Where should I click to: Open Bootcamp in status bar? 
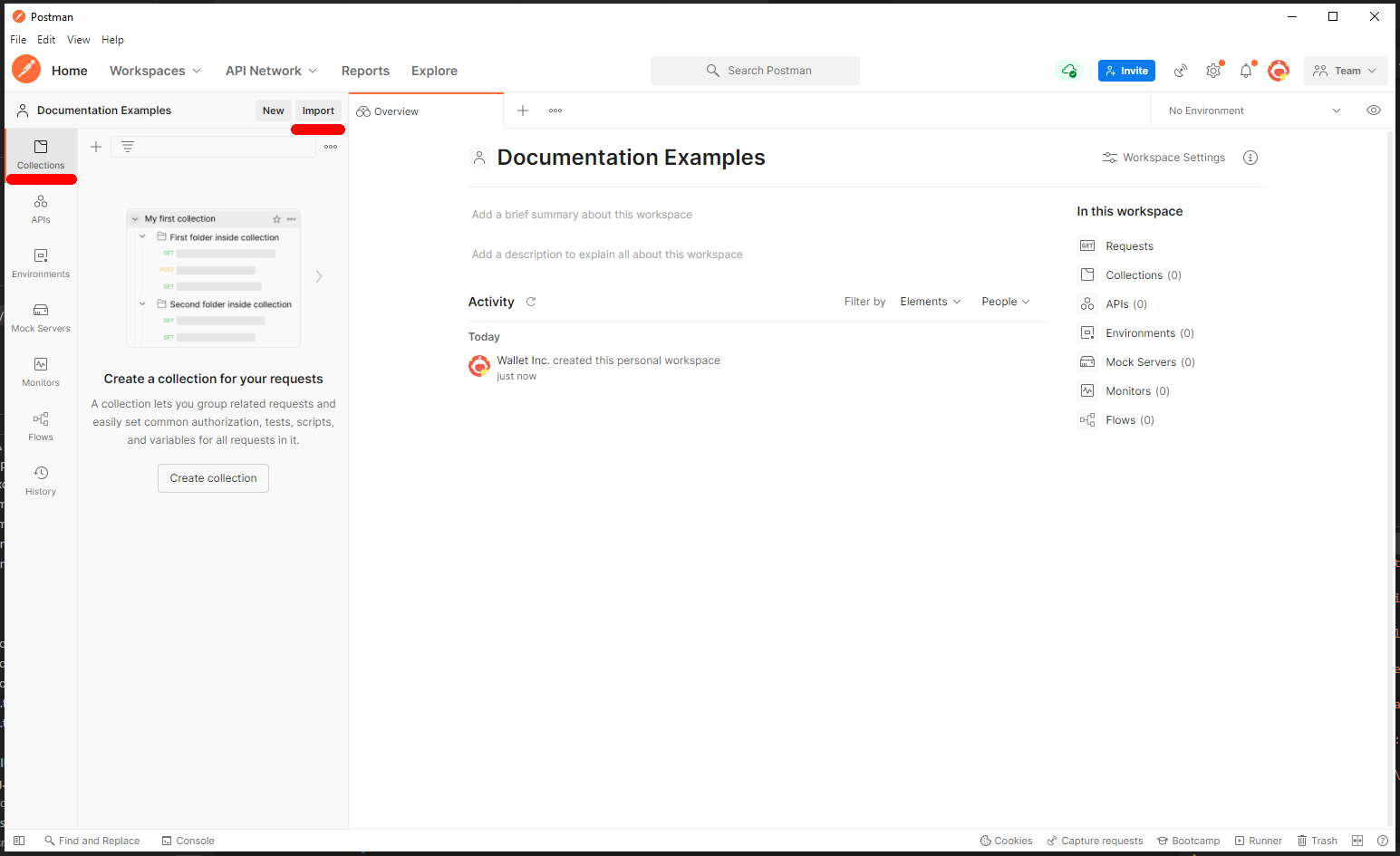click(1189, 841)
